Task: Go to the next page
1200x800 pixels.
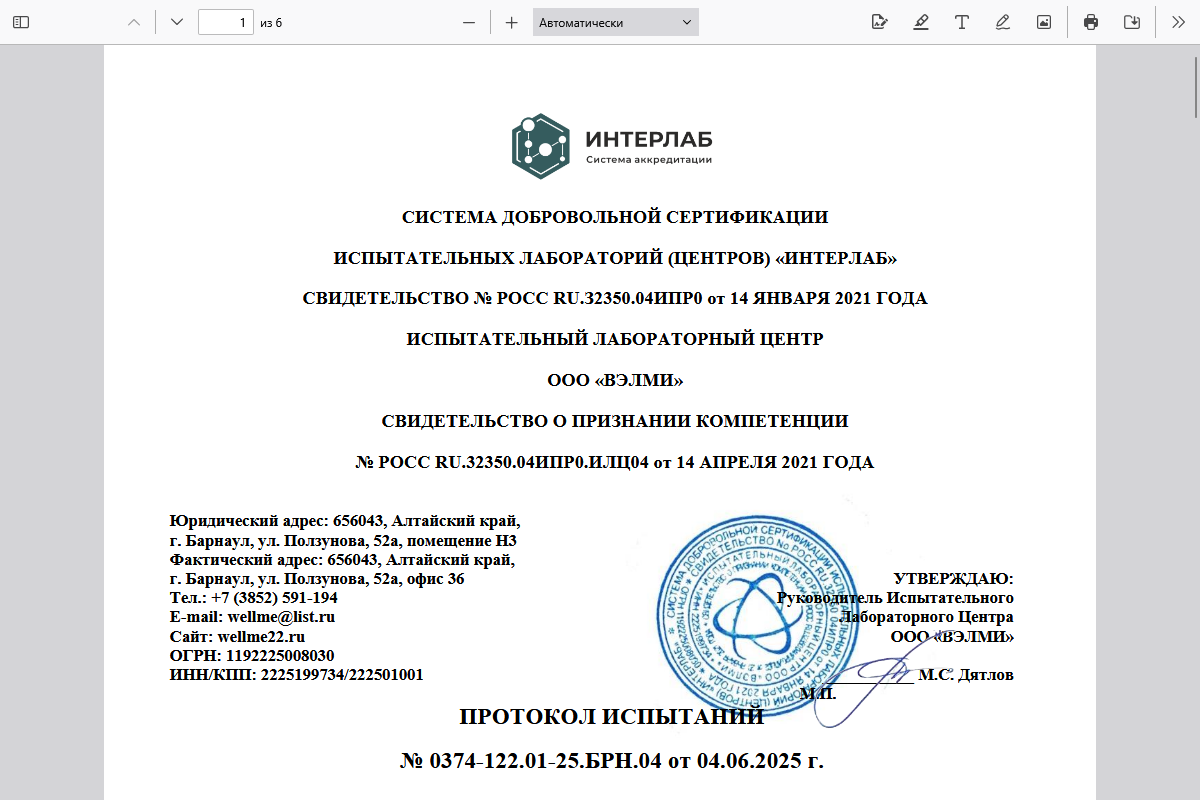Action: coord(177,22)
